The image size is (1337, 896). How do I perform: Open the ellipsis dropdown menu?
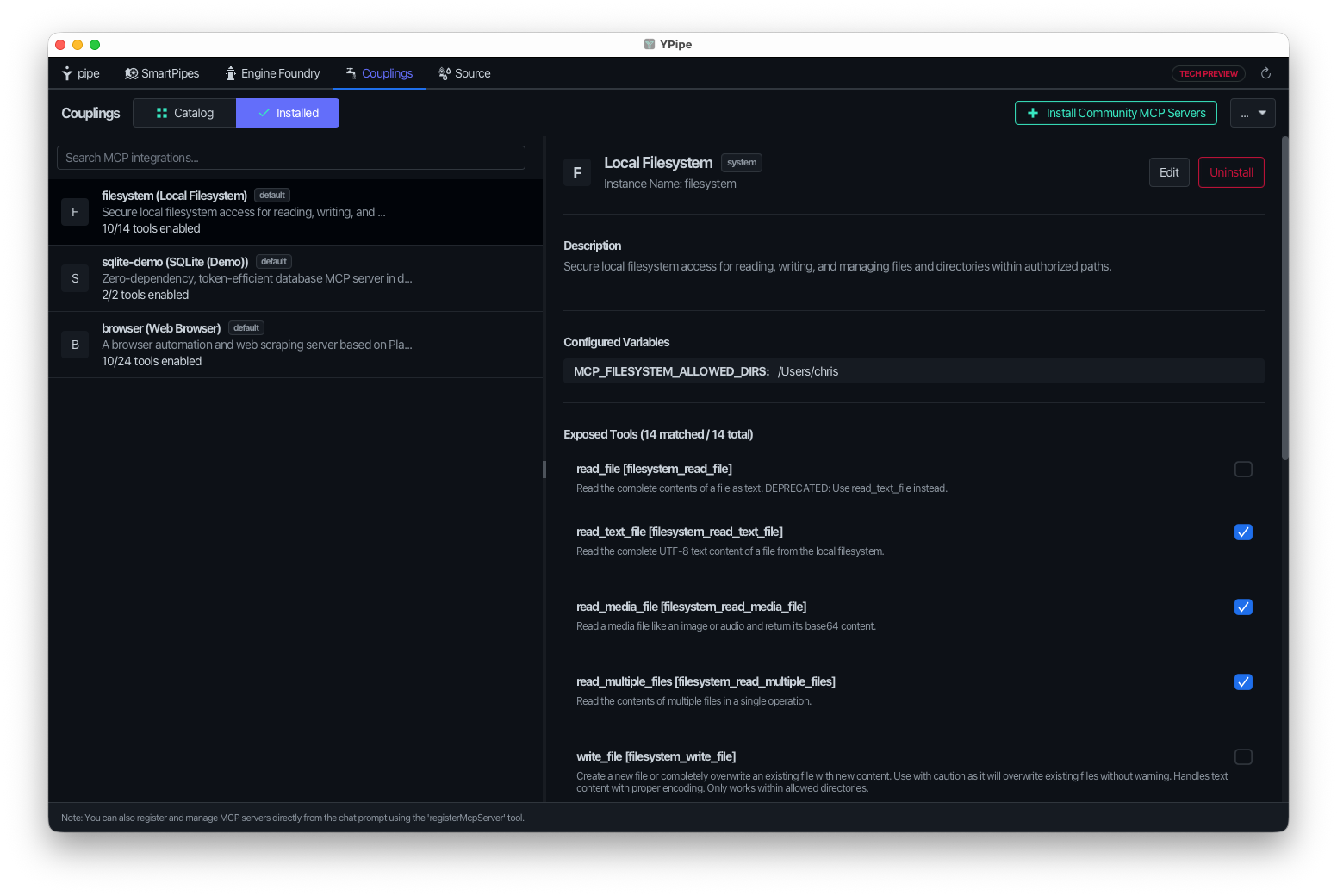[x=1253, y=113]
